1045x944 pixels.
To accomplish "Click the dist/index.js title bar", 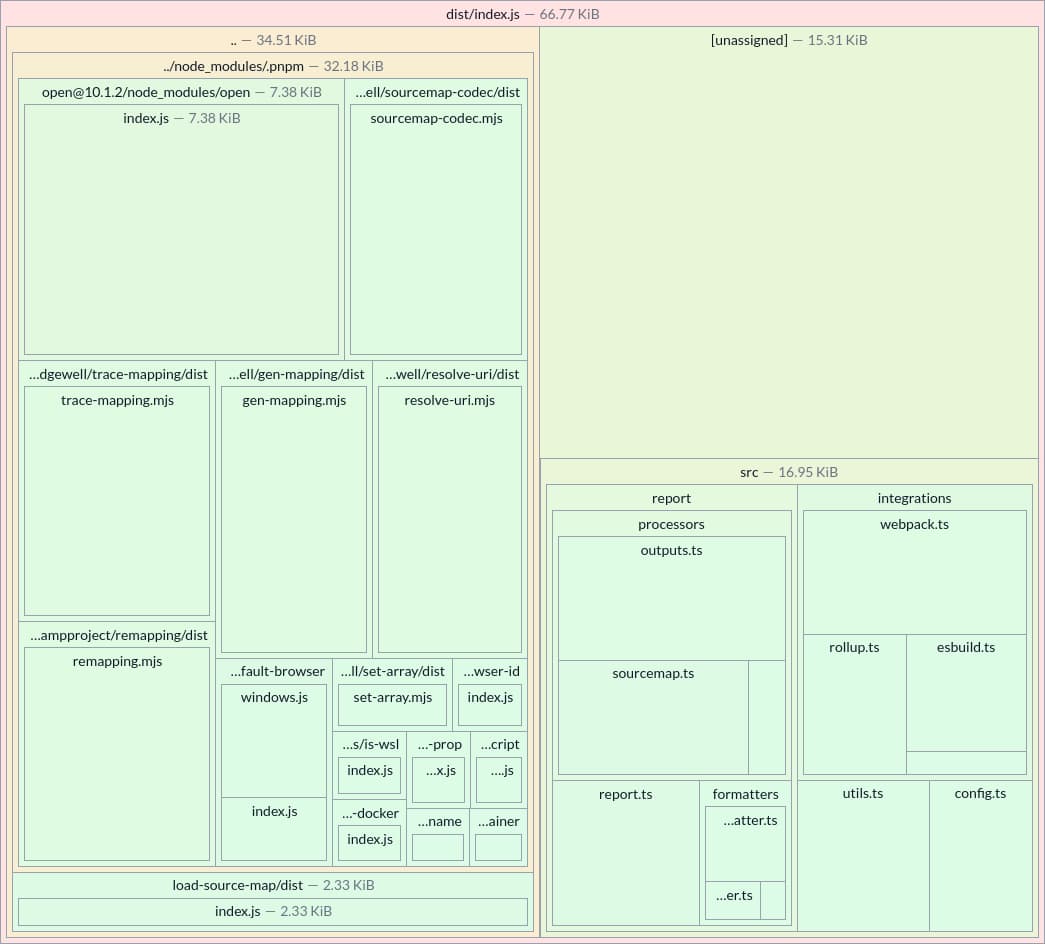I will pyautogui.click(x=522, y=14).
